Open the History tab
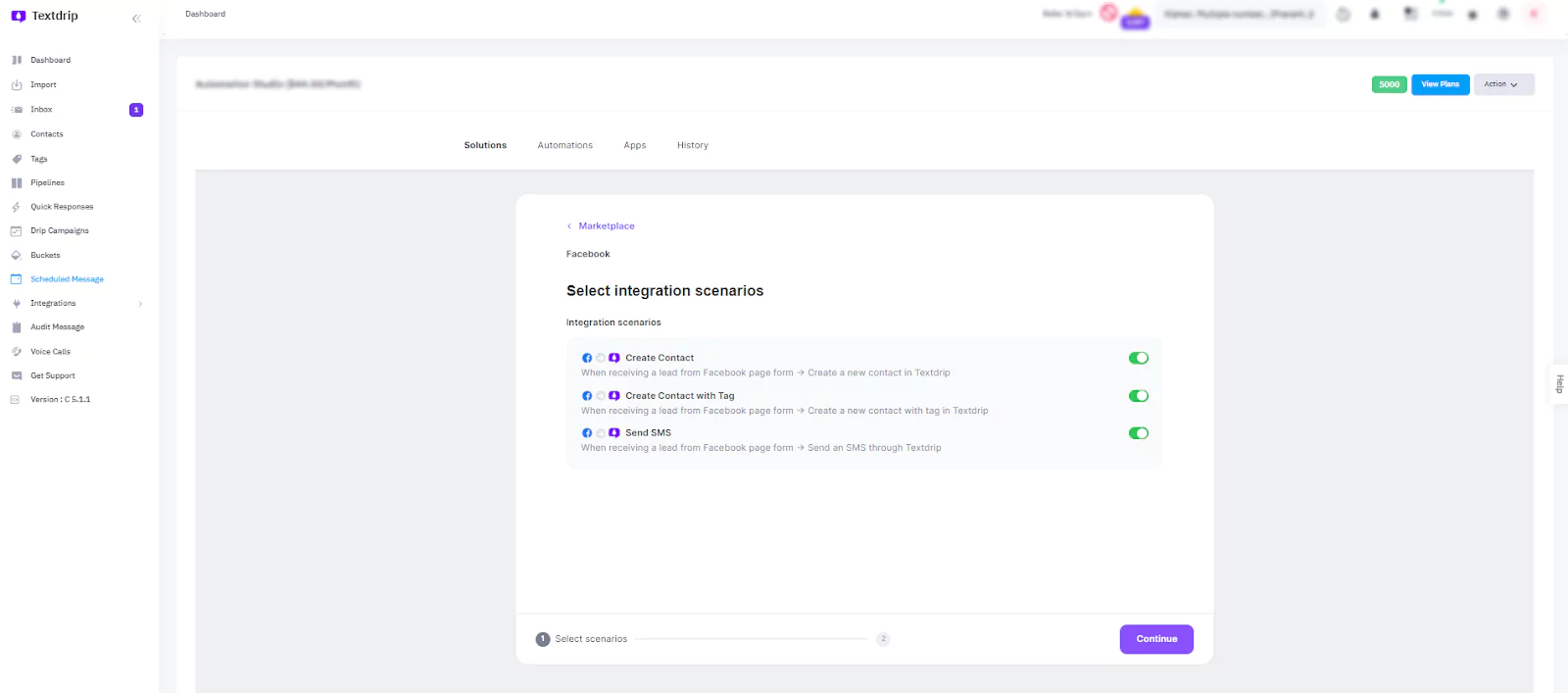The height and width of the screenshot is (693, 1568). coord(692,145)
